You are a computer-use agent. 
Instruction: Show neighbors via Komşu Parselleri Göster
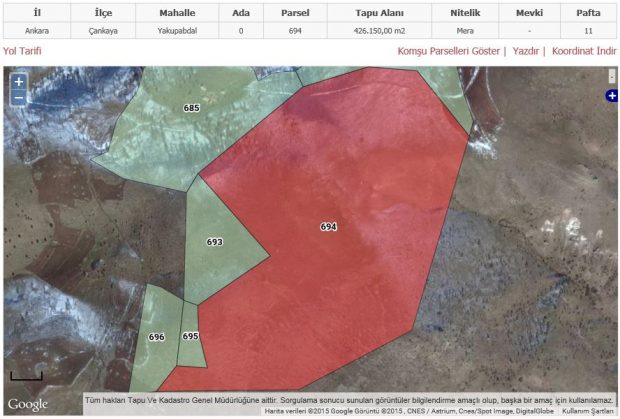449,50
